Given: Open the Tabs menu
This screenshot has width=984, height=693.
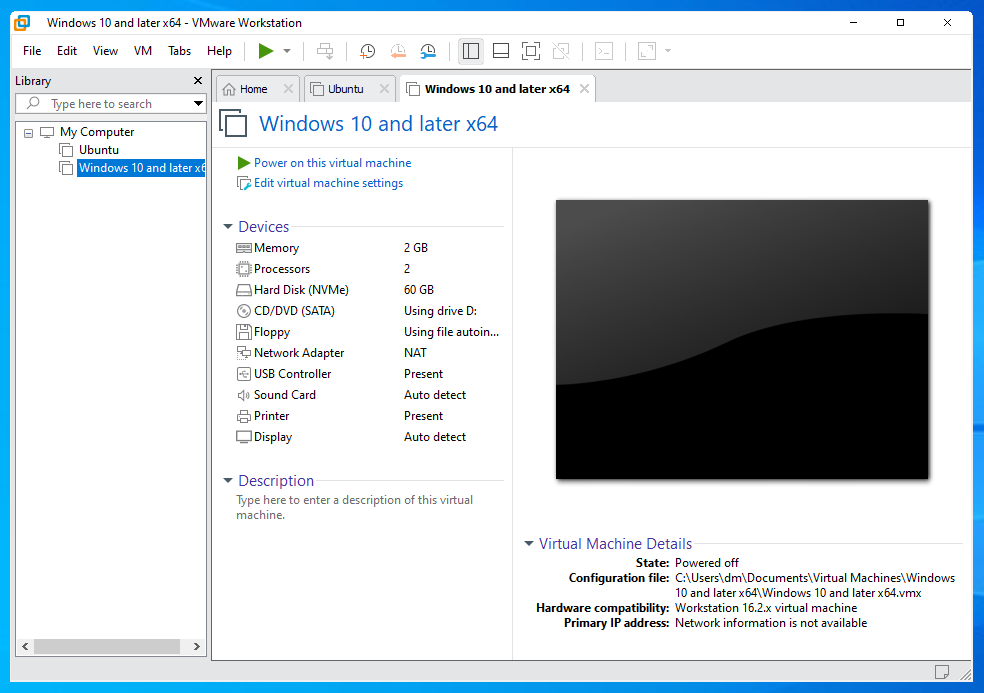Looking at the screenshot, I should (179, 51).
